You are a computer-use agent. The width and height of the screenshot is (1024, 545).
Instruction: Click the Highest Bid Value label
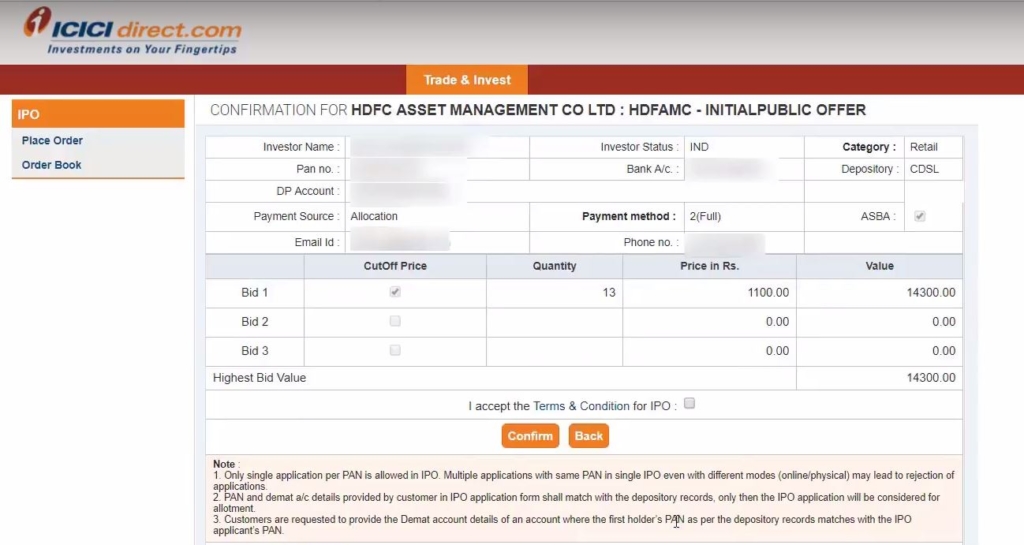[259, 378]
